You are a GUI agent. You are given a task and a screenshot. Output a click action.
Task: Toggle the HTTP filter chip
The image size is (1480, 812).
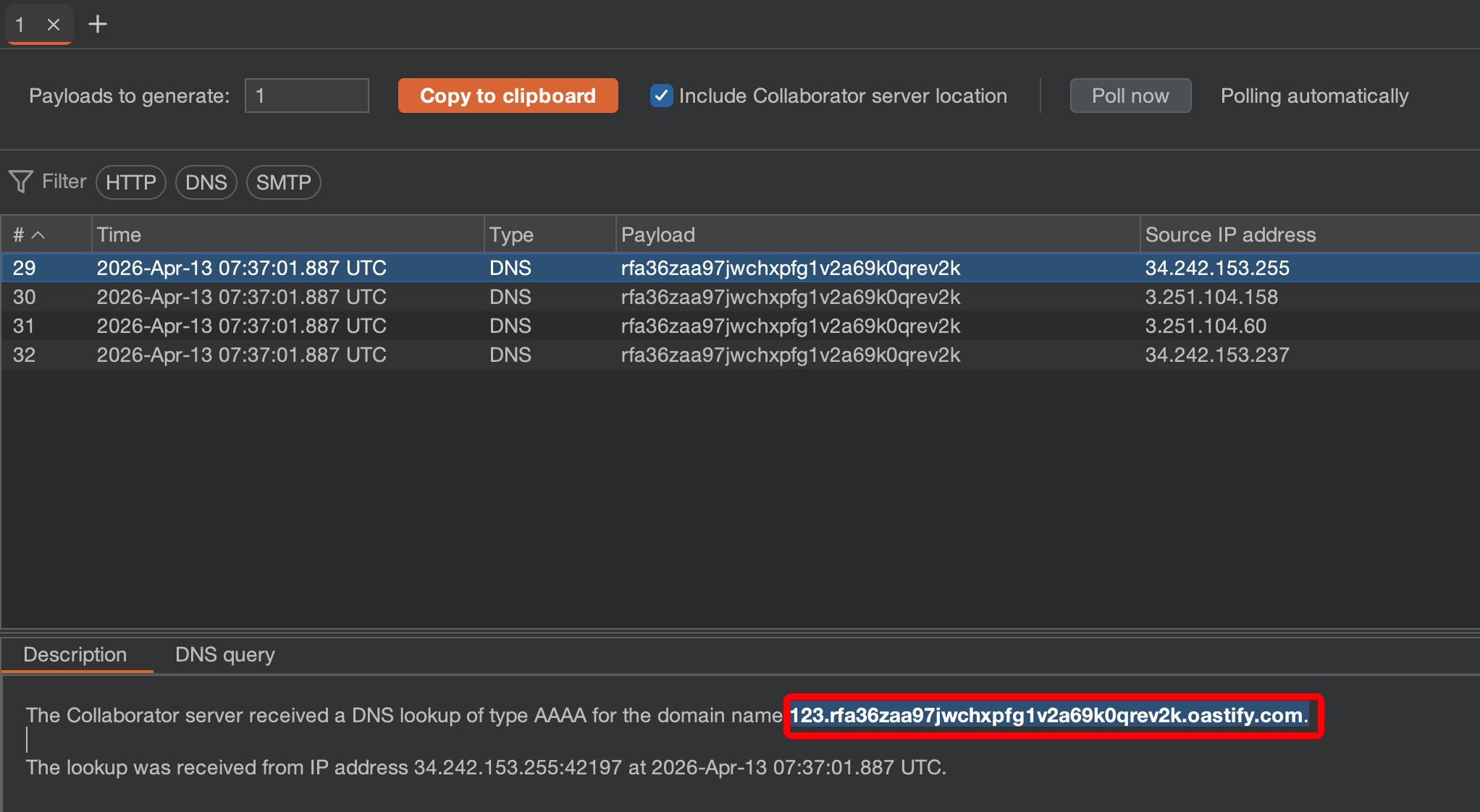pos(131,182)
